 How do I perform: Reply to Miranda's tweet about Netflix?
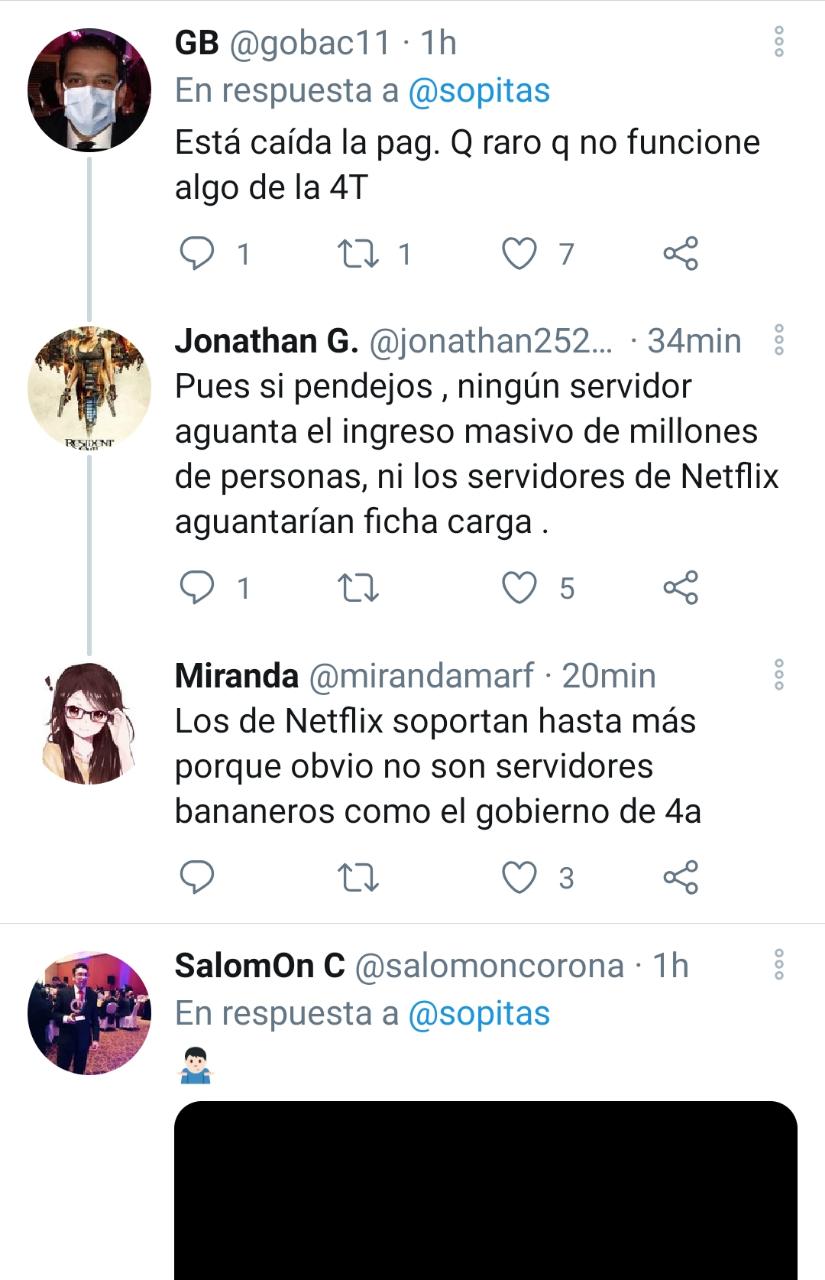[x=197, y=878]
